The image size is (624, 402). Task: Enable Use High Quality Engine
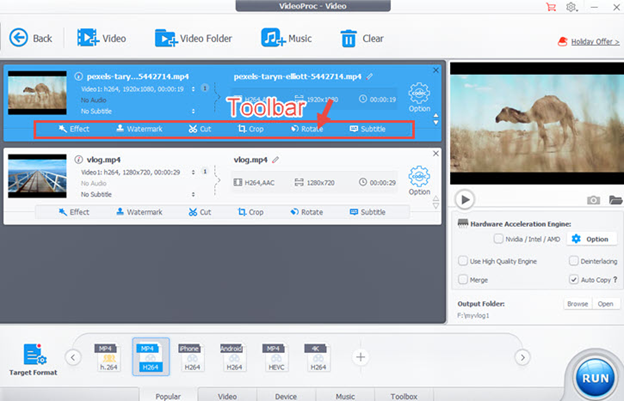[x=462, y=261]
